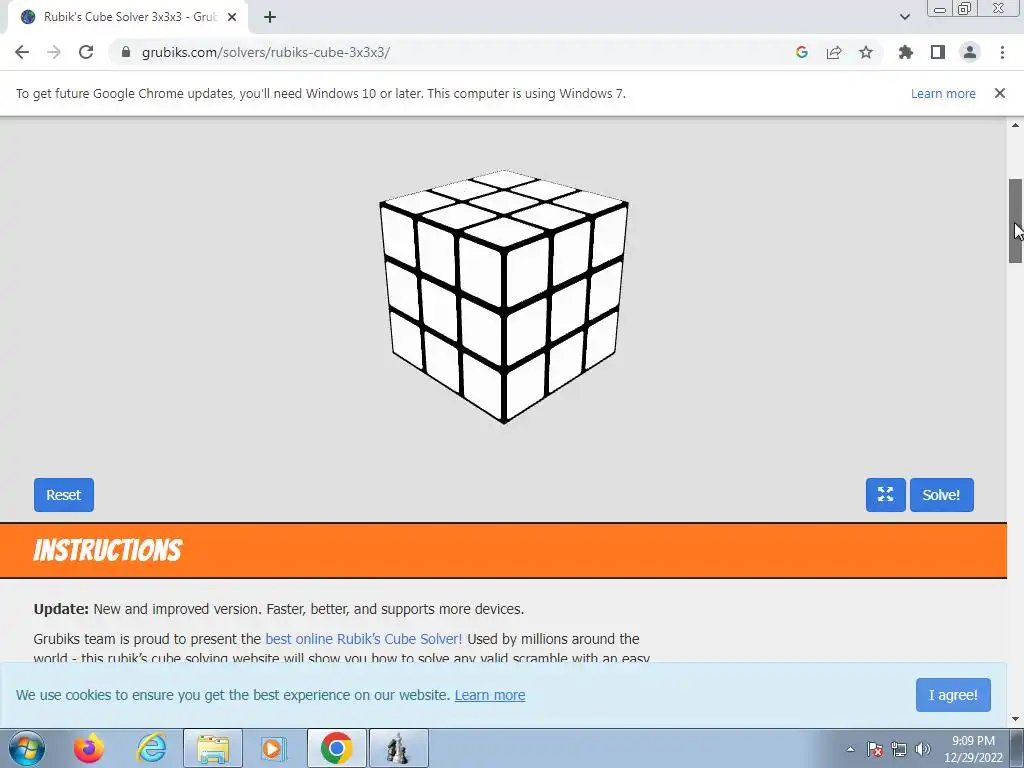Screen dimensions: 1024x768
Task: Open the Chrome three-dot menu
Action: [x=1002, y=52]
